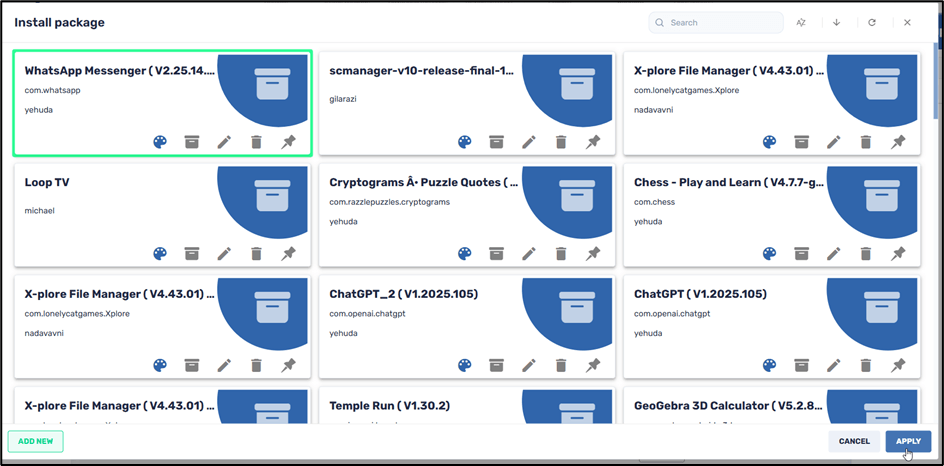Click the down-arrow sort direction button
Viewport: 944px width, 466px height.
[x=837, y=23]
